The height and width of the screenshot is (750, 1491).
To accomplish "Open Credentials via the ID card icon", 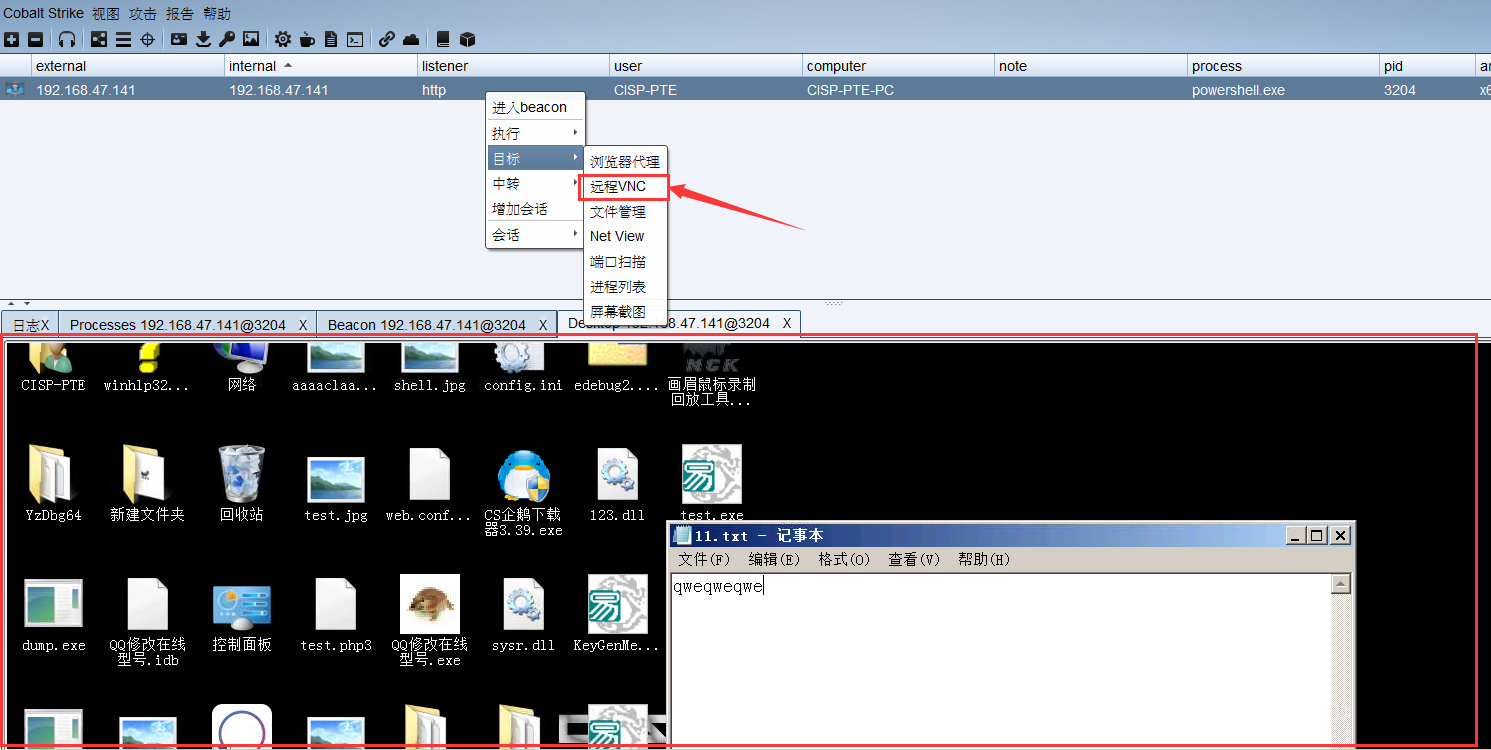I will click(x=179, y=40).
